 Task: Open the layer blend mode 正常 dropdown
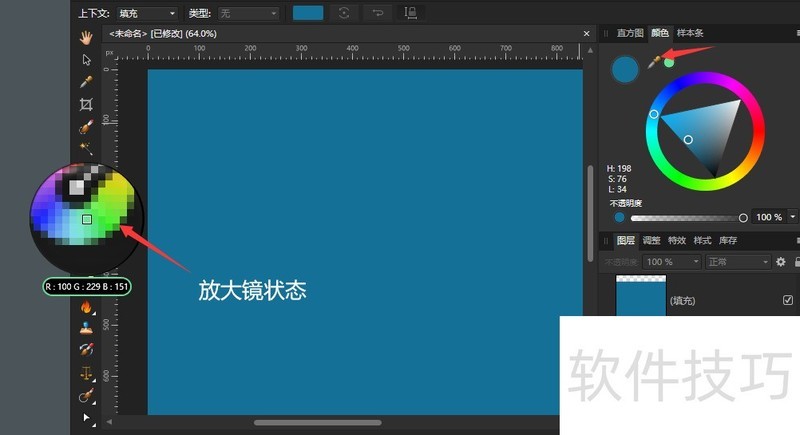click(x=738, y=262)
